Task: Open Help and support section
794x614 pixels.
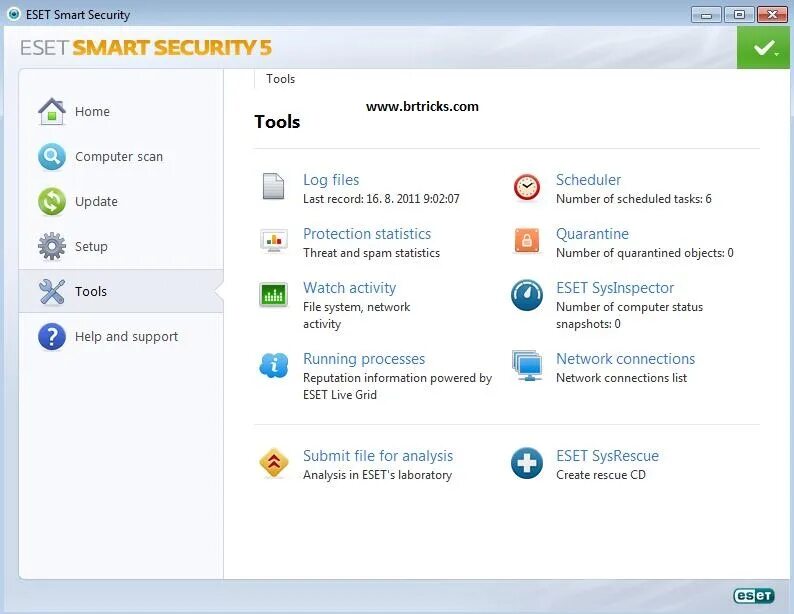Action: click(x=127, y=337)
